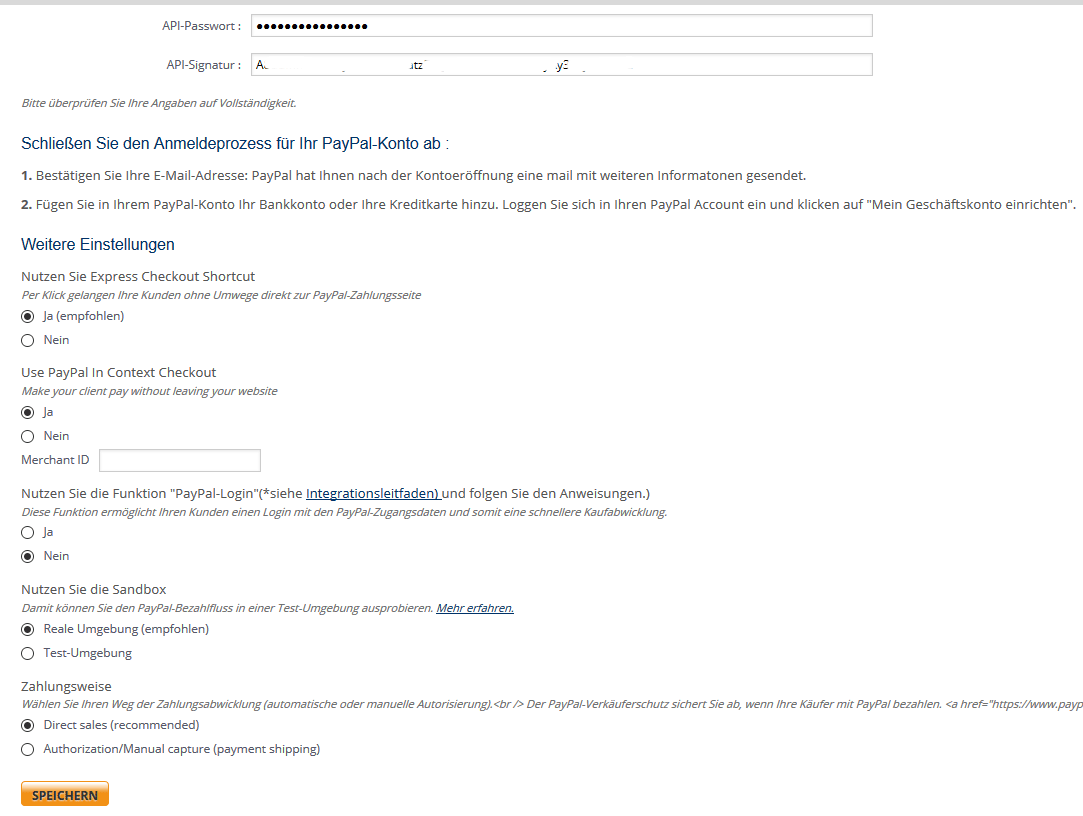Select Ja (empfohlen) for Express Checkout Shortcut
Screen dimensions: 1083x816
coord(28,316)
